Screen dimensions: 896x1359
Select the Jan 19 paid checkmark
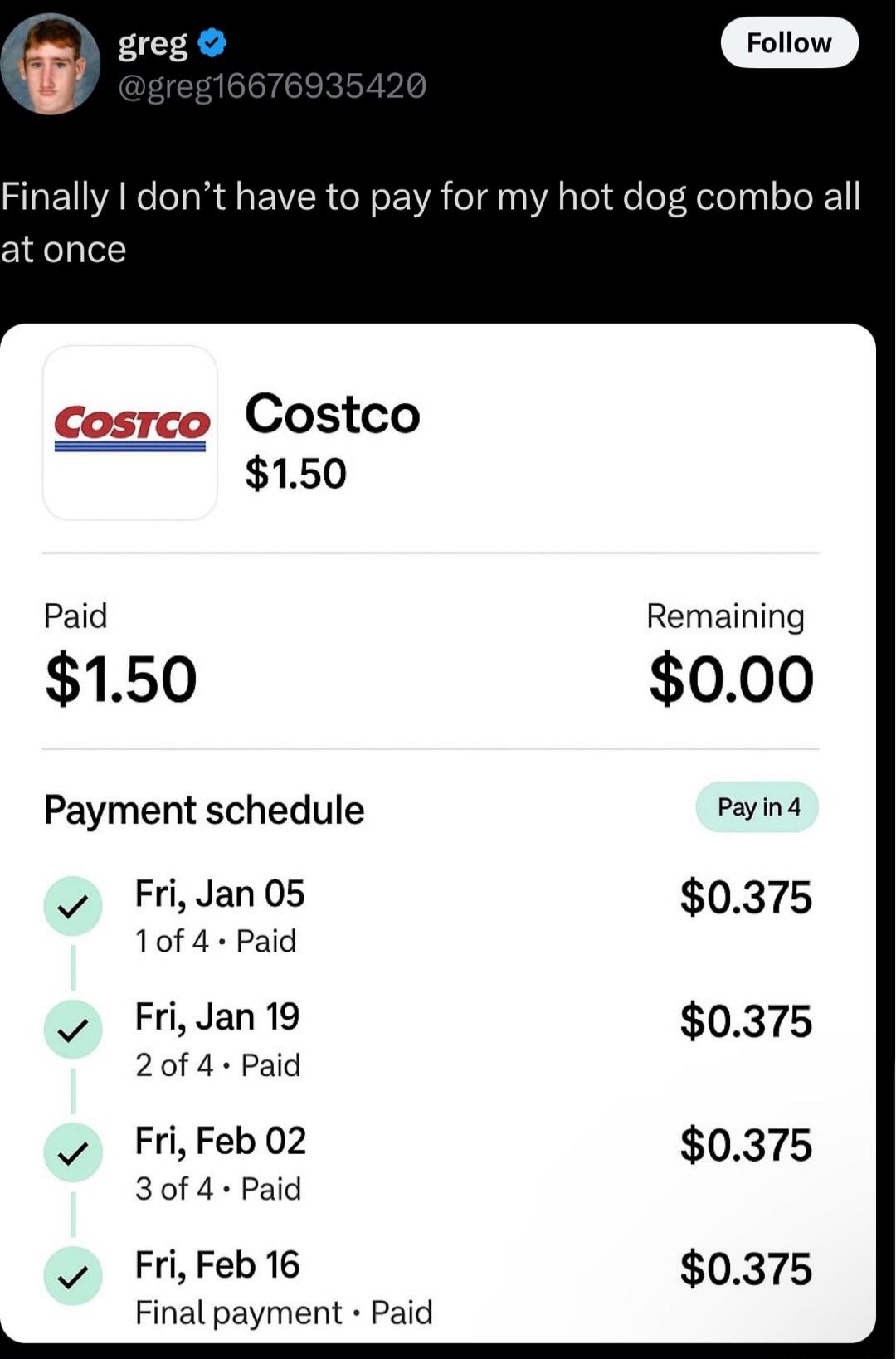point(73,1029)
